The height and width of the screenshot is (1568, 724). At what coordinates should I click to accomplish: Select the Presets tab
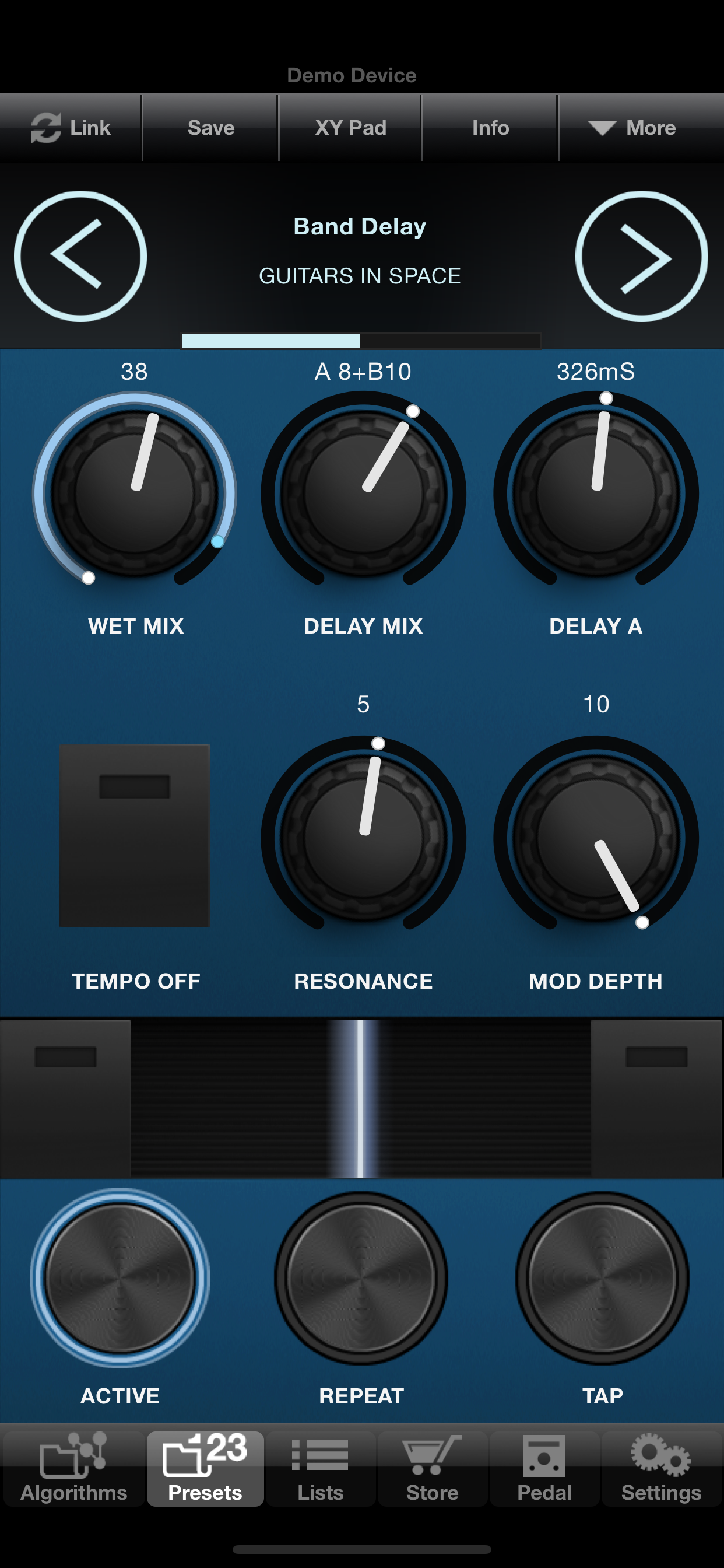205,1468
